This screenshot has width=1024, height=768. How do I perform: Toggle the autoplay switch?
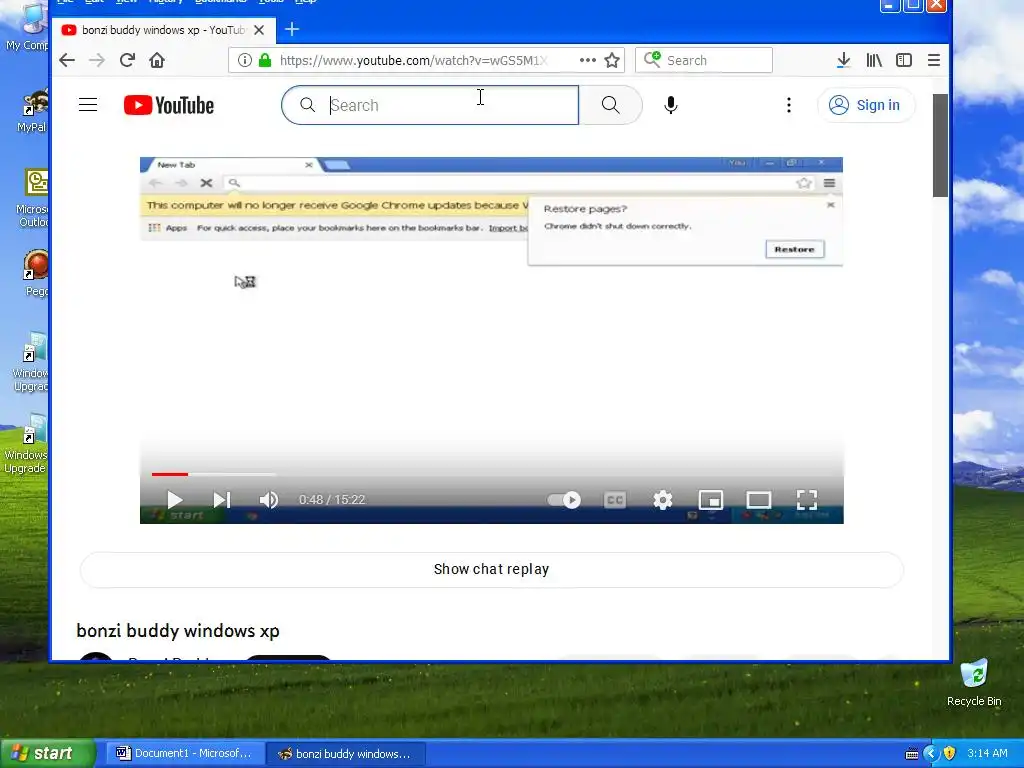point(564,500)
